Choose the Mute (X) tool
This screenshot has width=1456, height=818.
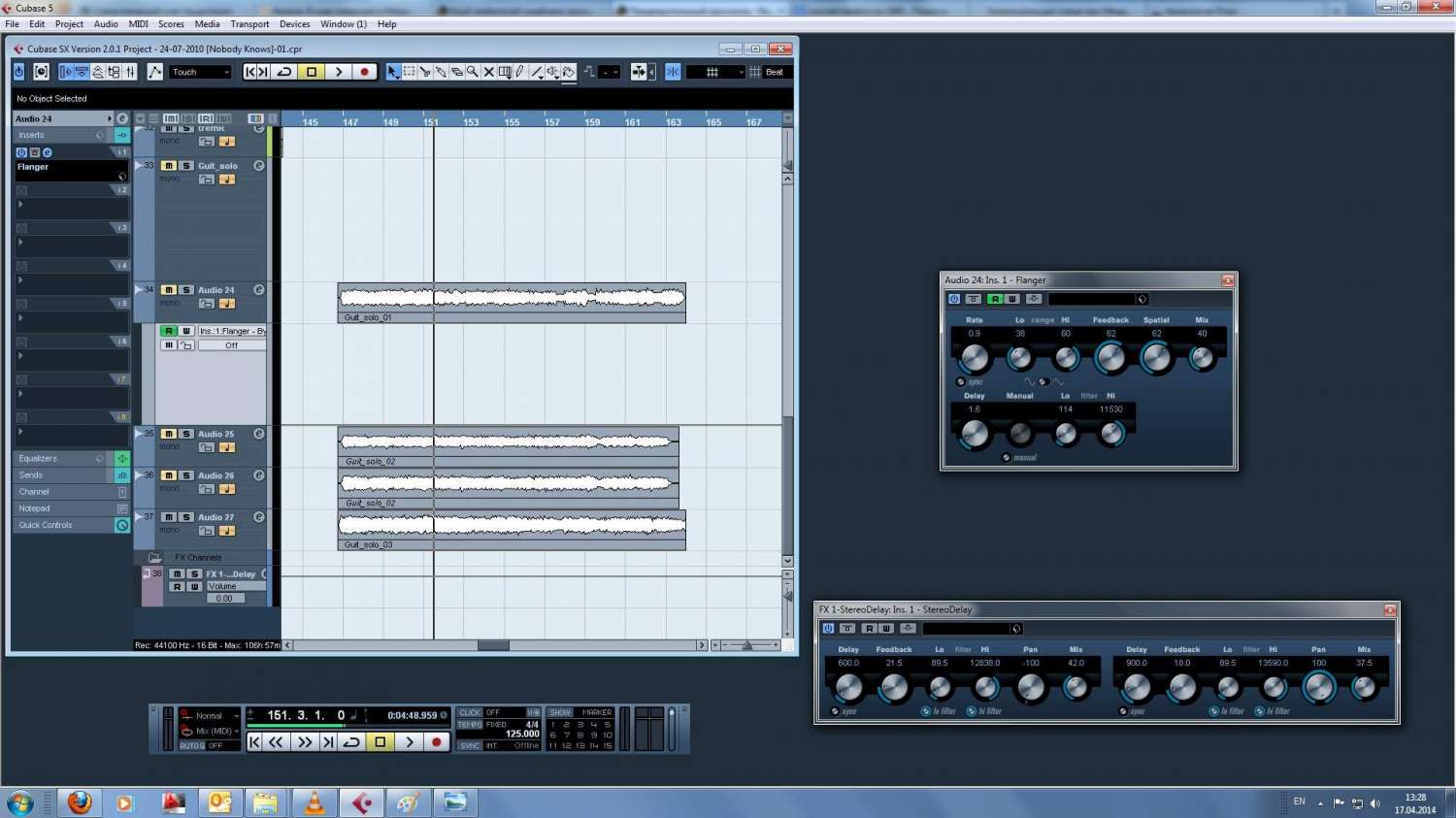tap(489, 72)
